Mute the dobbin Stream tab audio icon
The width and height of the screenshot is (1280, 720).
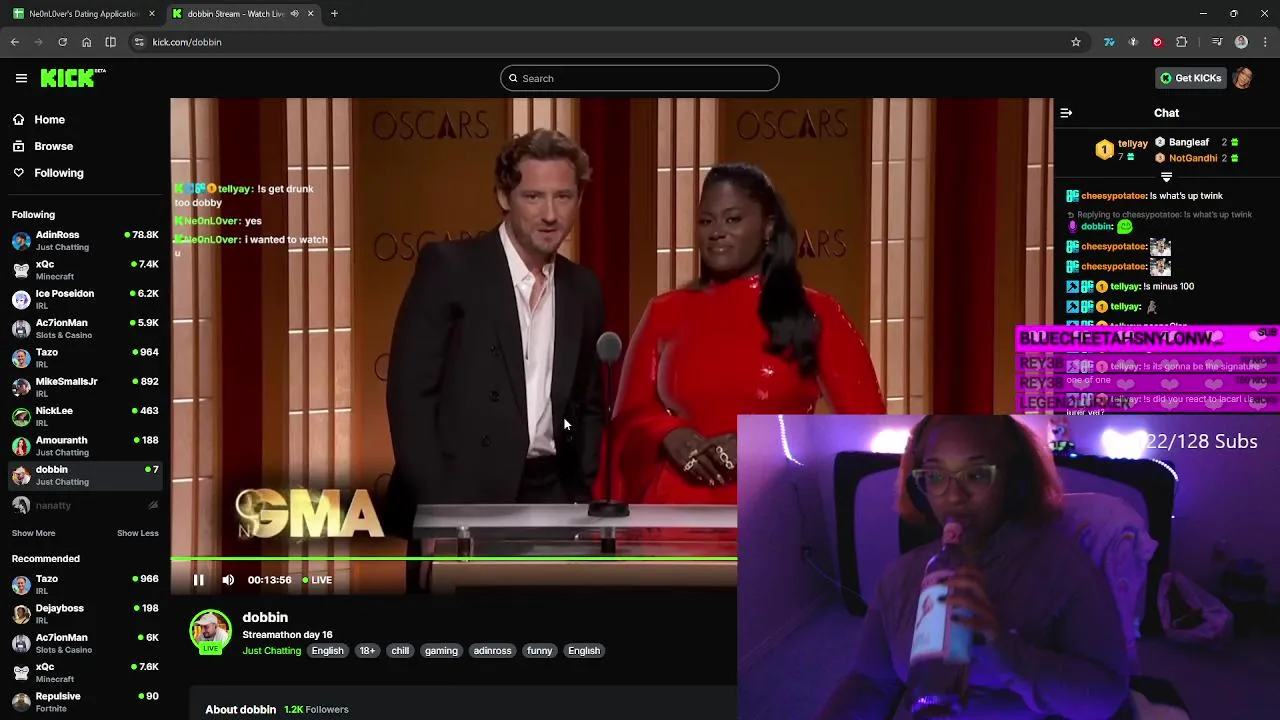pyautogui.click(x=294, y=14)
